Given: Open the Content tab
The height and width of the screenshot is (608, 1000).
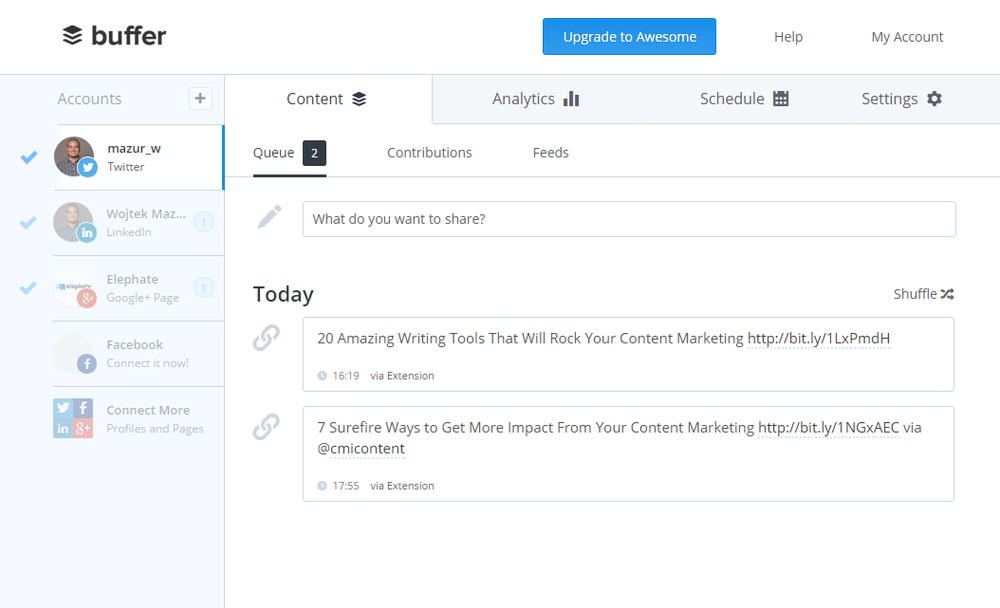Looking at the screenshot, I should [x=328, y=99].
